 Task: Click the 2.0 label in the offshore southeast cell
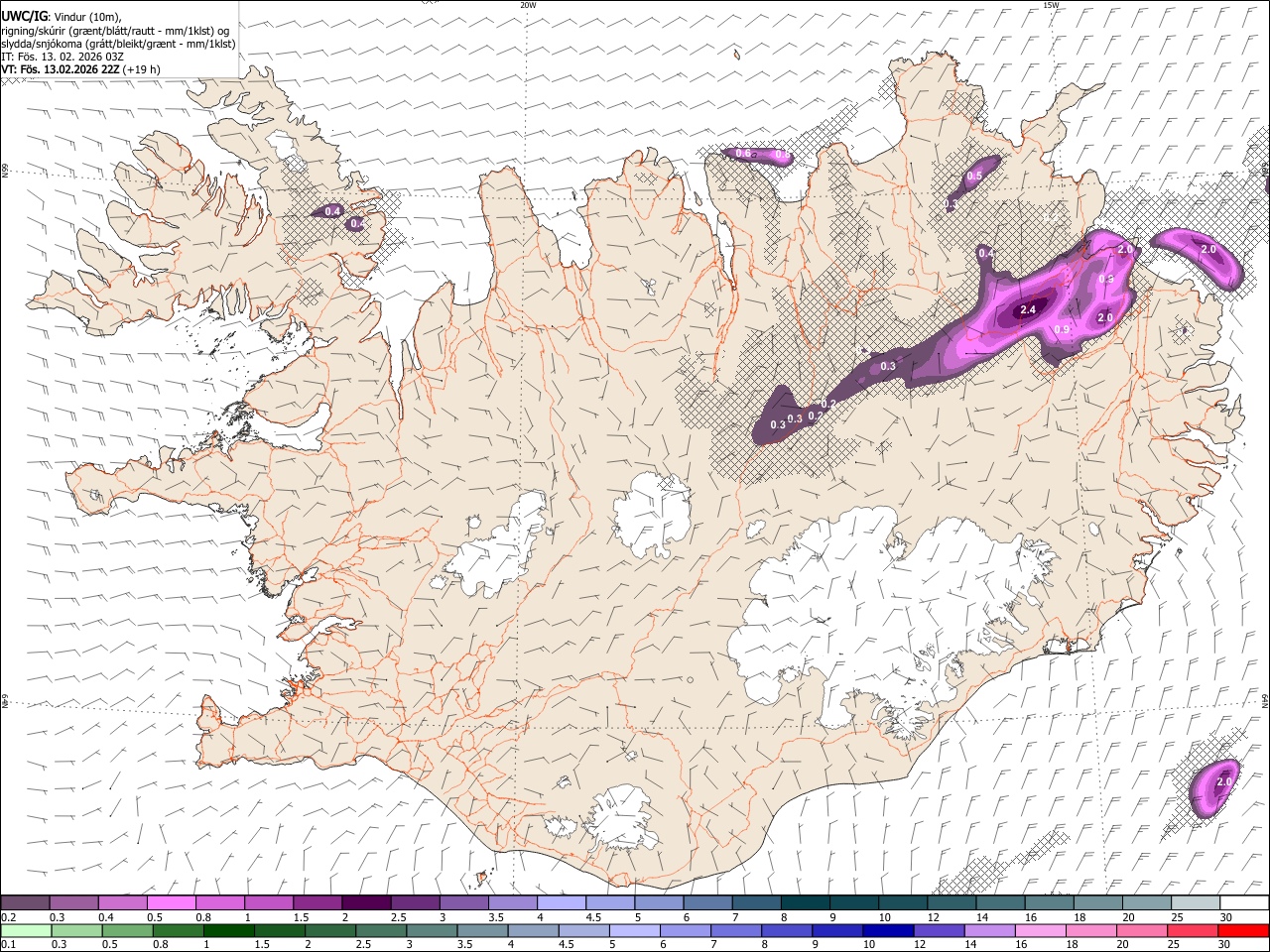click(1223, 781)
